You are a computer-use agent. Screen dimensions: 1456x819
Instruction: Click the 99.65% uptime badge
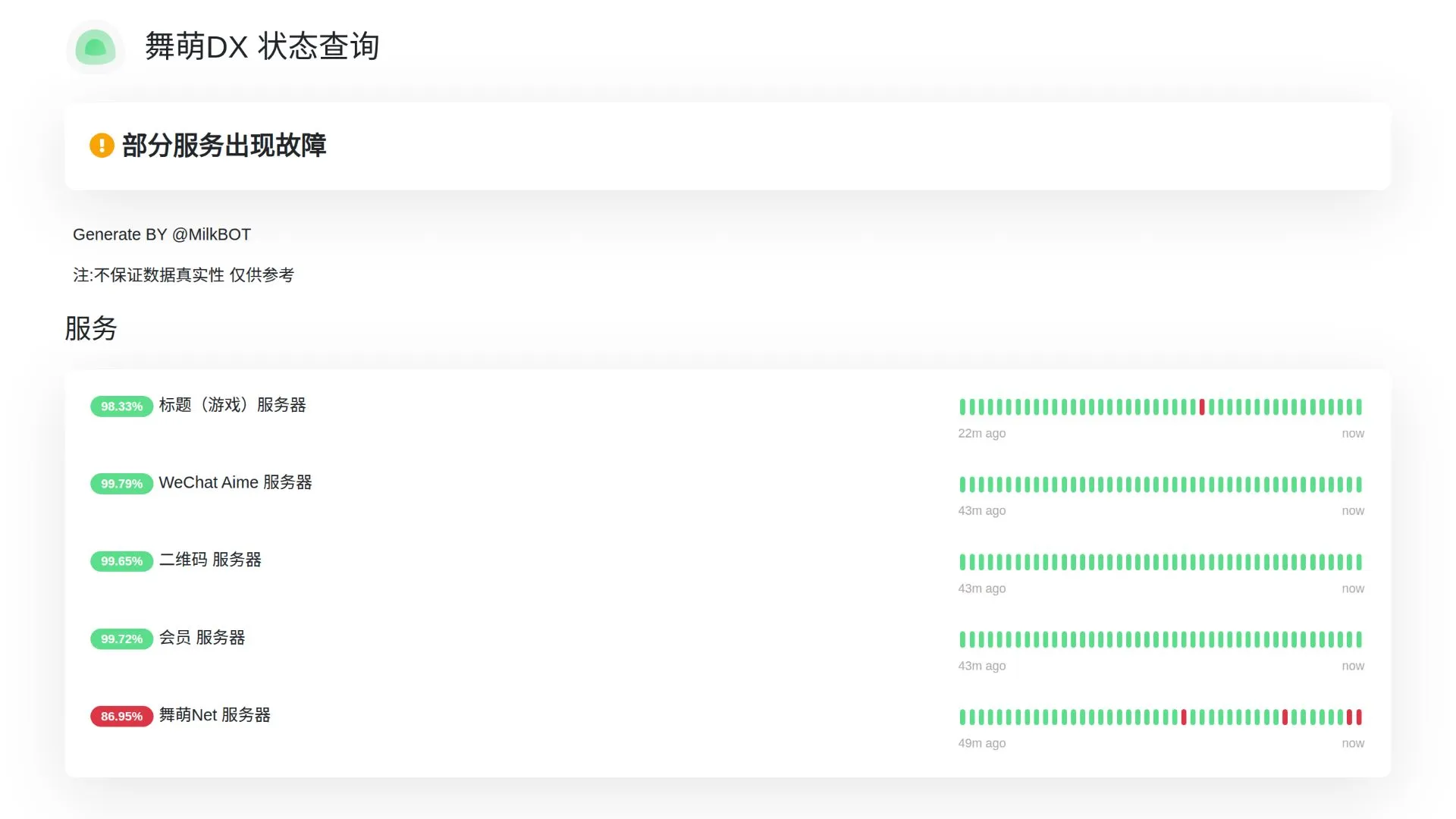[121, 561]
